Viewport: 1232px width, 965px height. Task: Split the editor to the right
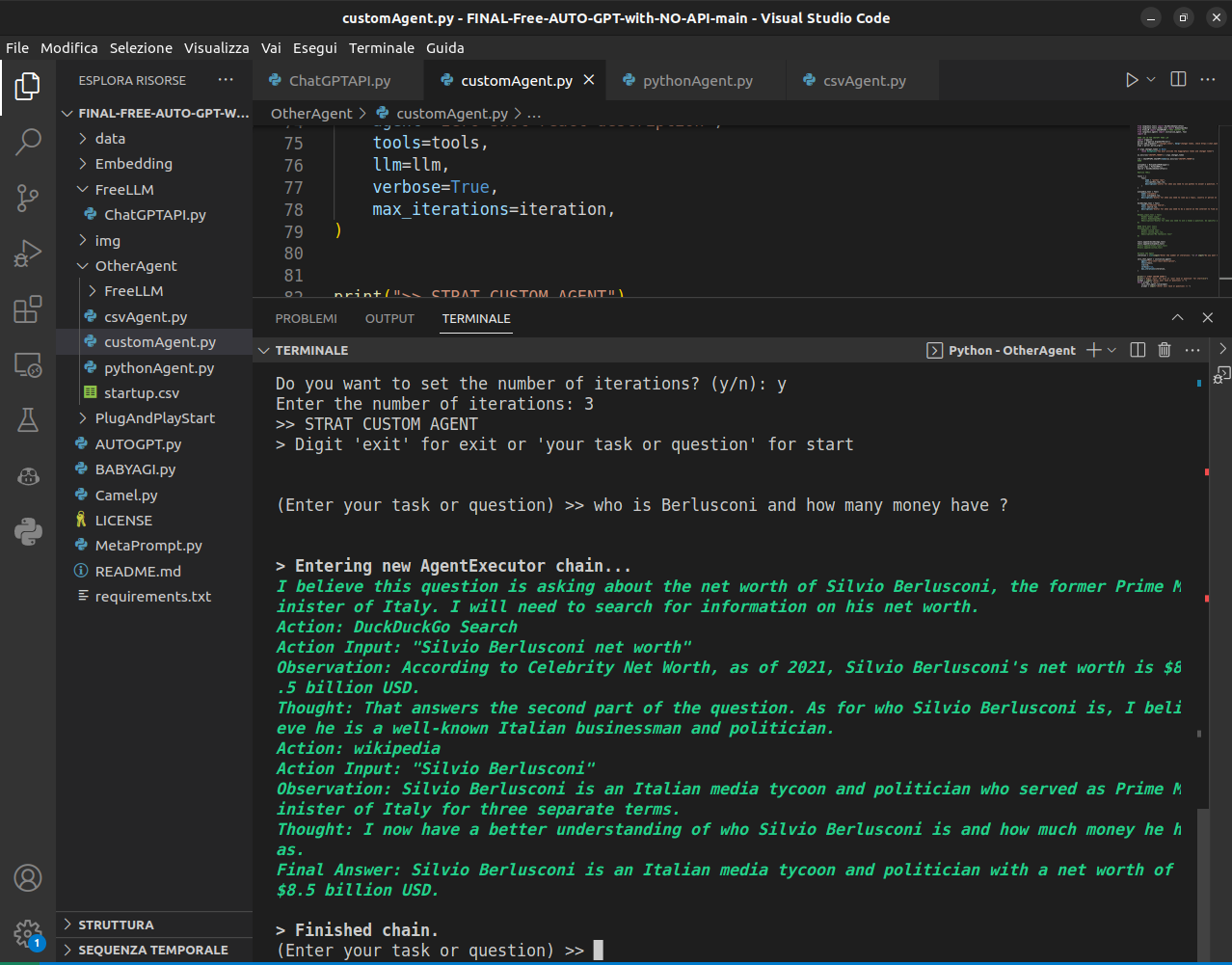click(1178, 80)
